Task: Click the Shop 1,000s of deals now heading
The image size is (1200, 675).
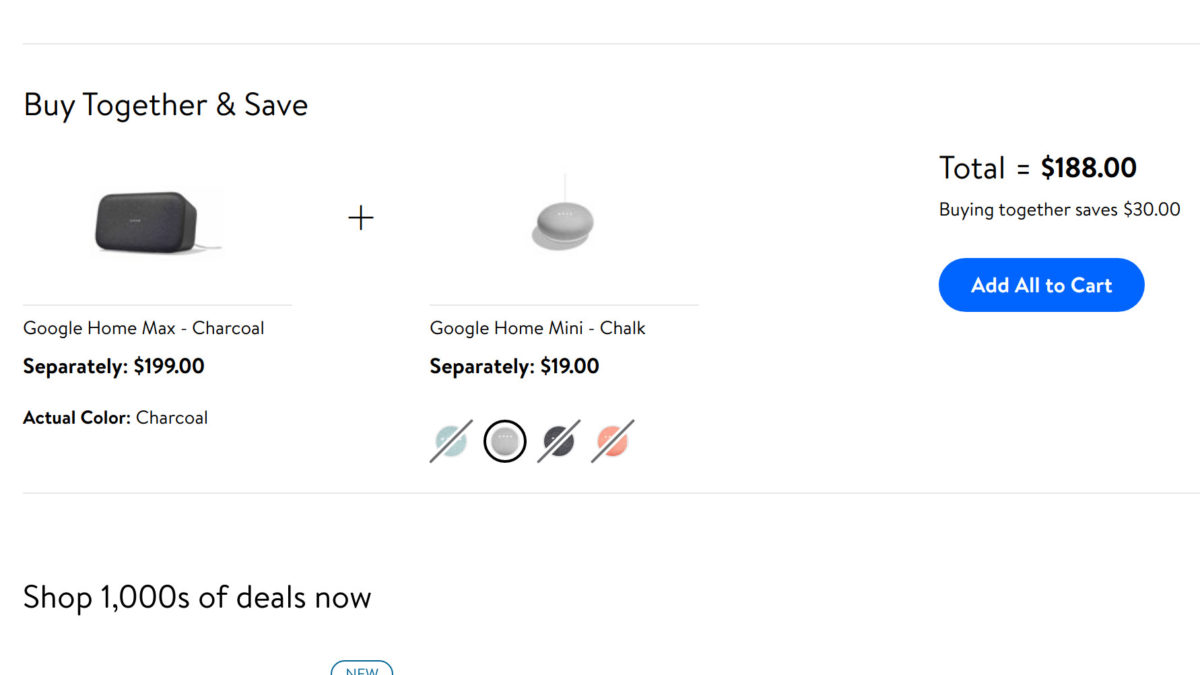Action: [x=197, y=597]
